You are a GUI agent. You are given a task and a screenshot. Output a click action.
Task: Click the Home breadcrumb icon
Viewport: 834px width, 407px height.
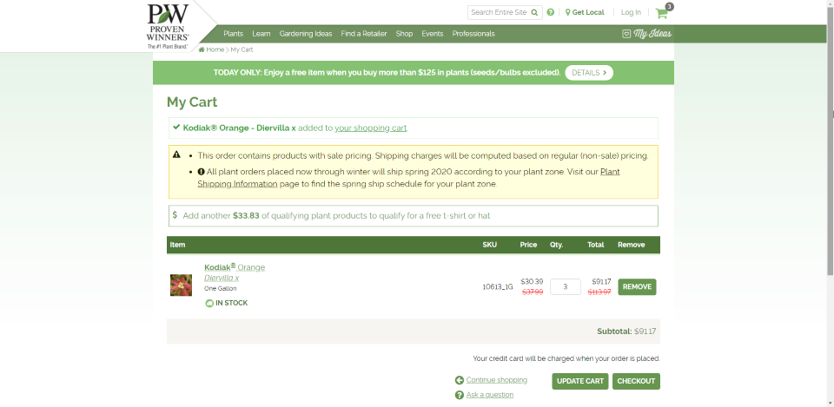[202, 49]
